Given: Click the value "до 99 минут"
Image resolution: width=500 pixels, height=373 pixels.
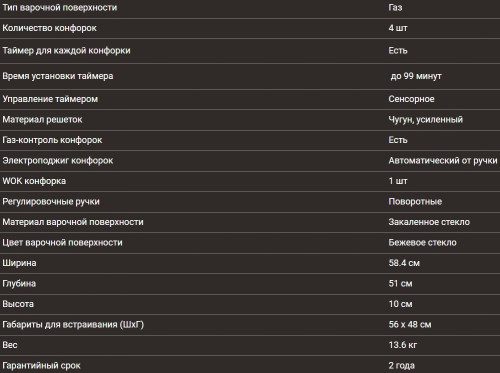Looking at the screenshot, I should tap(416, 76).
